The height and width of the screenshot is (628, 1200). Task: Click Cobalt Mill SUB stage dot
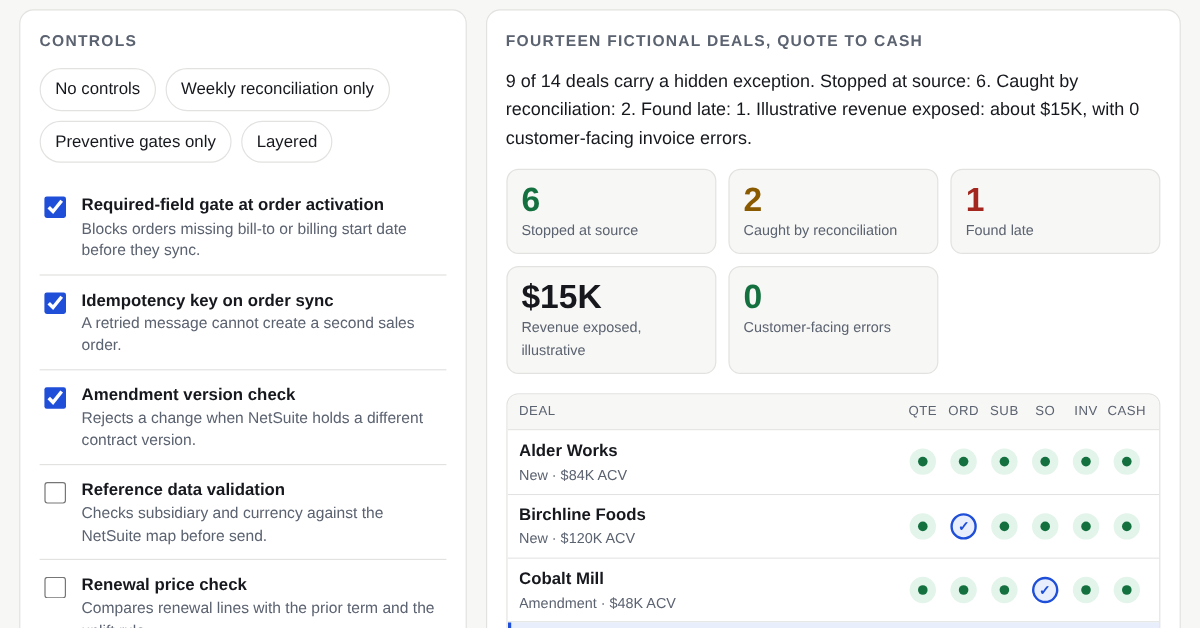tap(1004, 590)
